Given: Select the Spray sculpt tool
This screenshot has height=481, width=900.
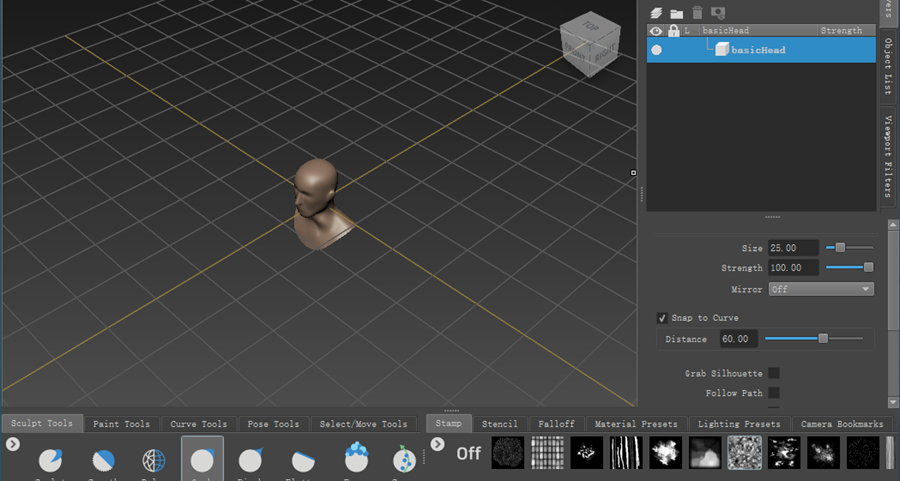Looking at the screenshot, I should [404, 460].
